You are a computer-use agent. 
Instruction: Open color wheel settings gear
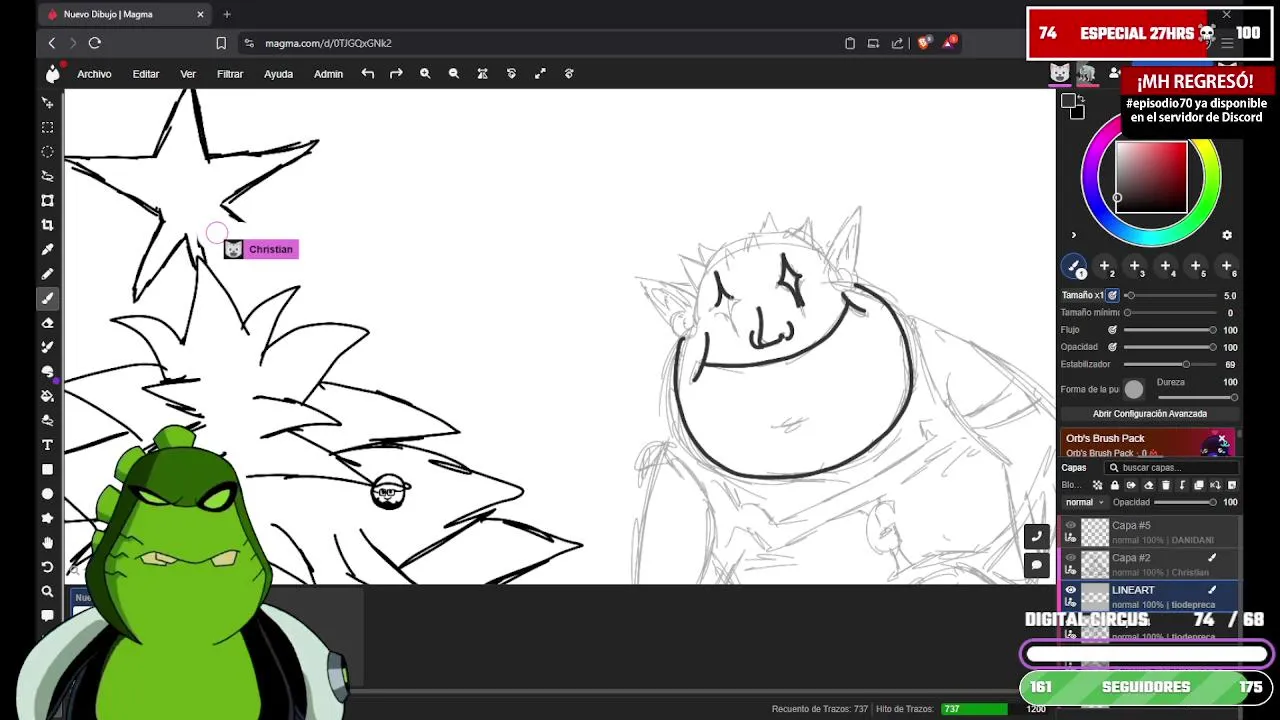point(1227,236)
